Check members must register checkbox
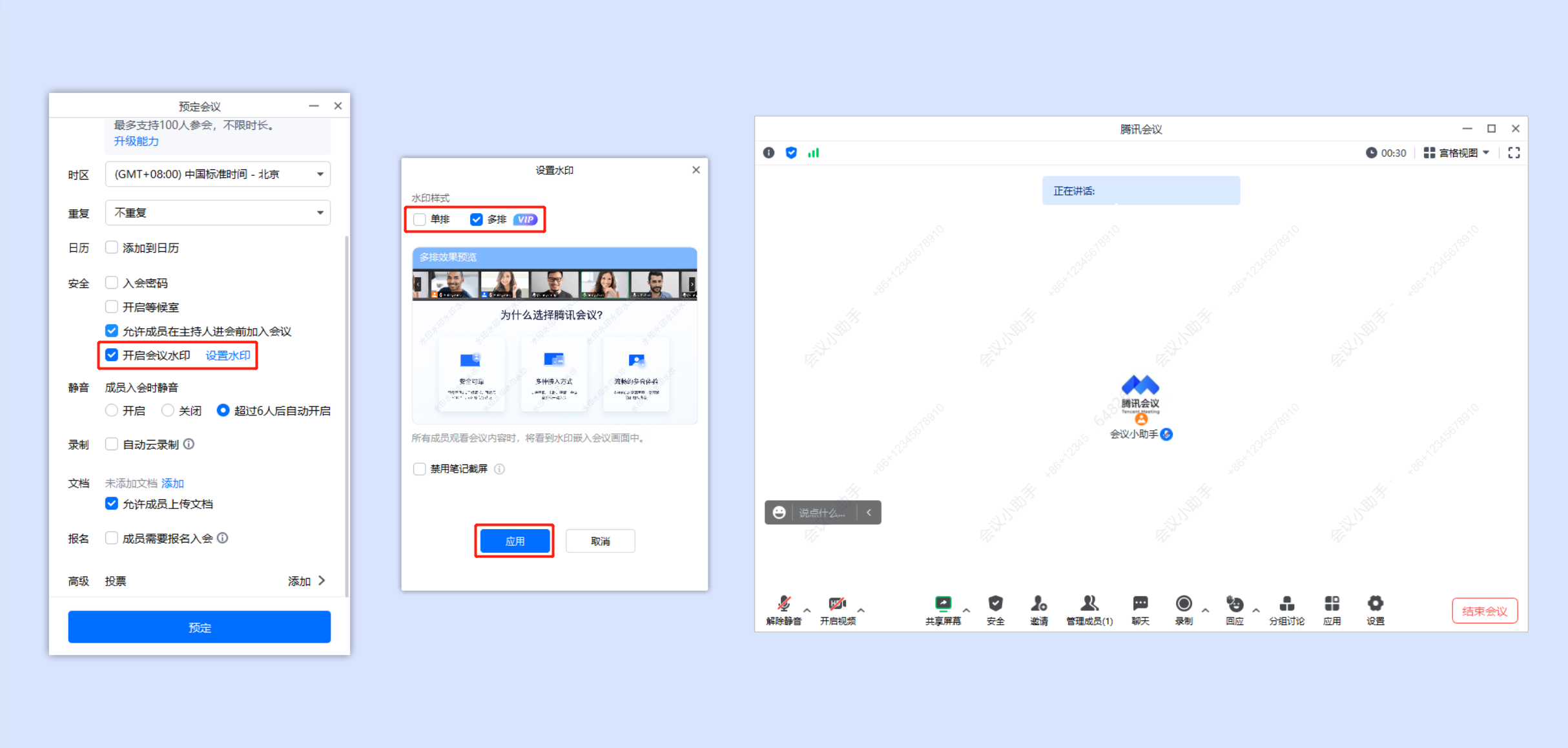 click(112, 538)
